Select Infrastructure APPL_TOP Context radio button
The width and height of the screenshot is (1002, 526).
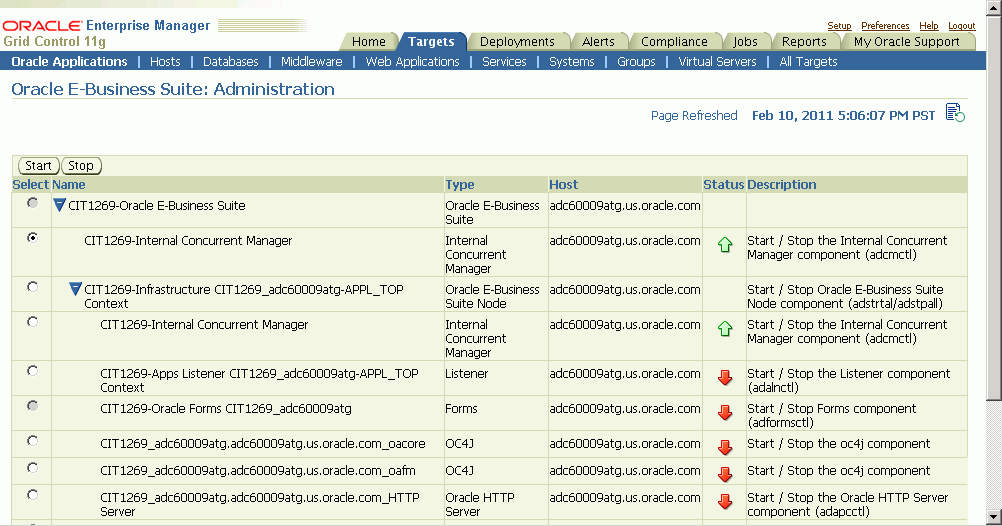tap(32, 287)
